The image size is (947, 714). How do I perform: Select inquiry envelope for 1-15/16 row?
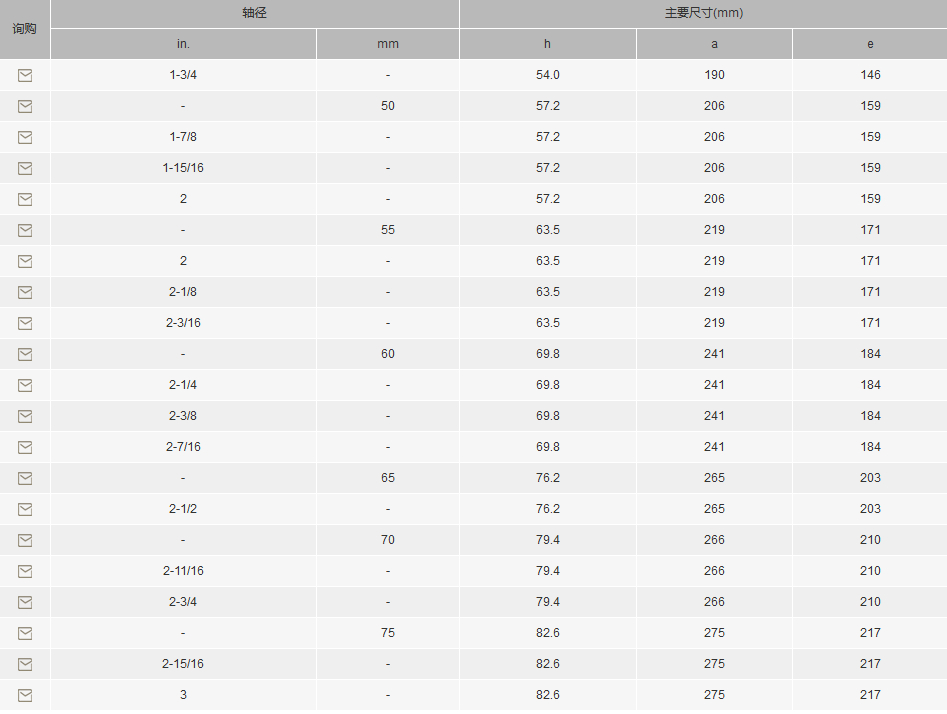pyautogui.click(x=25, y=168)
